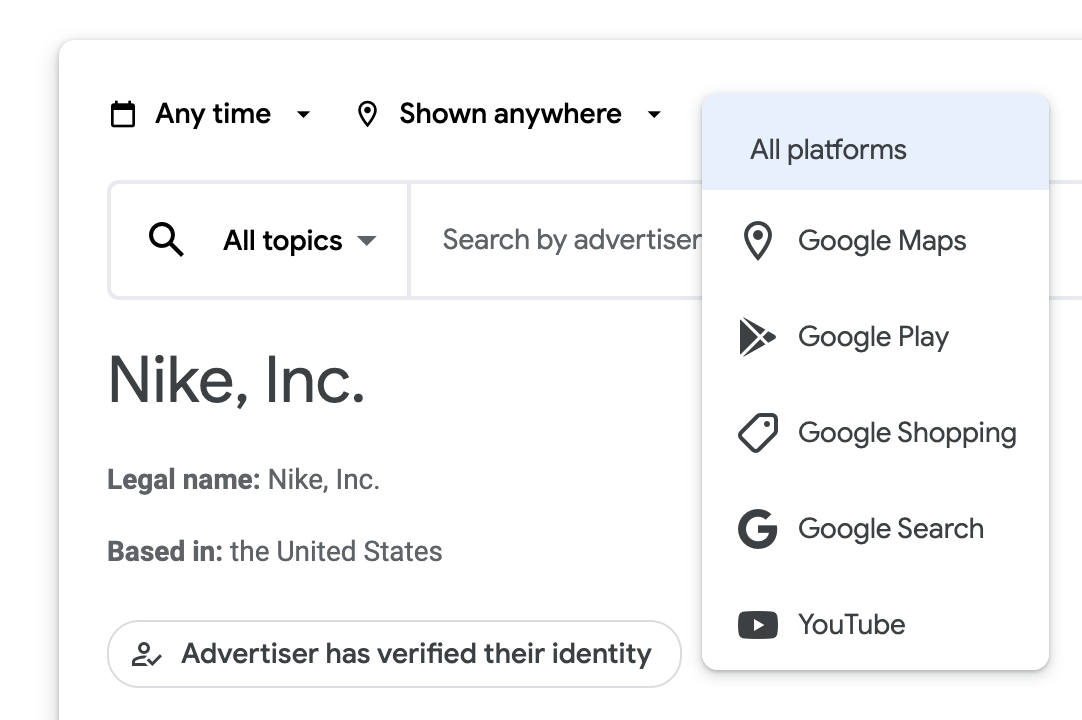Focus the Search by advertiser input field
This screenshot has width=1082, height=720.
570,240
